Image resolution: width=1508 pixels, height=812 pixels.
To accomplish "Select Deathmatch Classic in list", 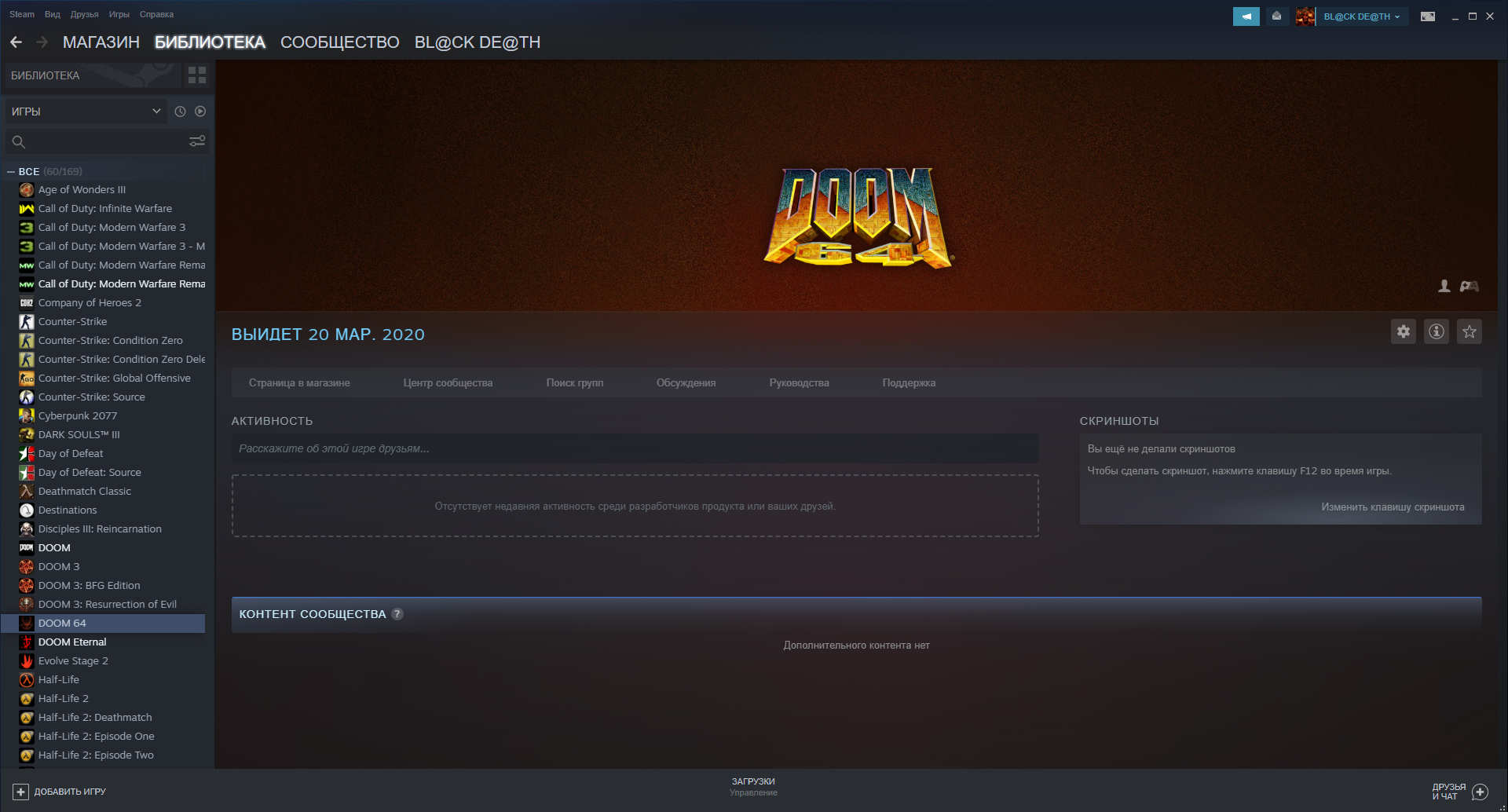I will click(104, 492).
